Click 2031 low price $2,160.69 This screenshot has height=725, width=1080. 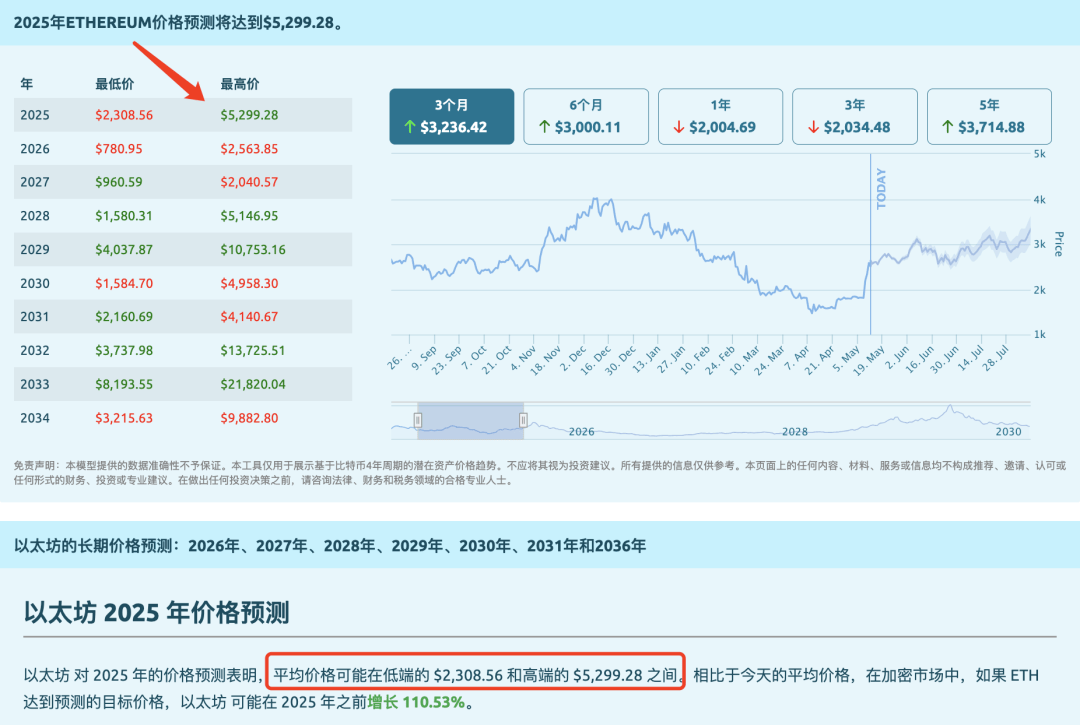pos(124,317)
